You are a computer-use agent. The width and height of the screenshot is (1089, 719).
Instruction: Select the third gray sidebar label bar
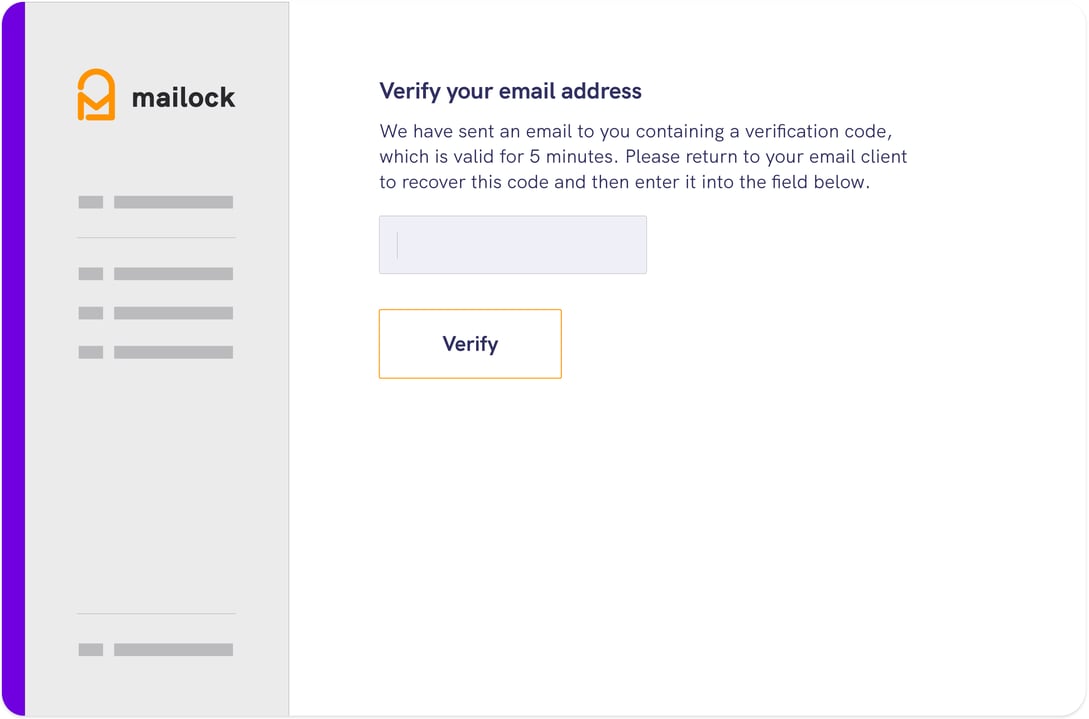click(x=172, y=313)
